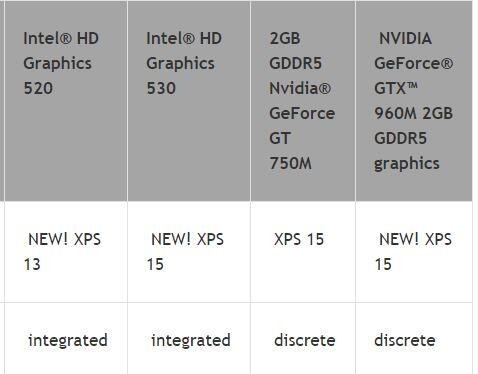Select the NVIDIA GeForce GTX 960M header cell
478x374 pixels.
coord(414,101)
